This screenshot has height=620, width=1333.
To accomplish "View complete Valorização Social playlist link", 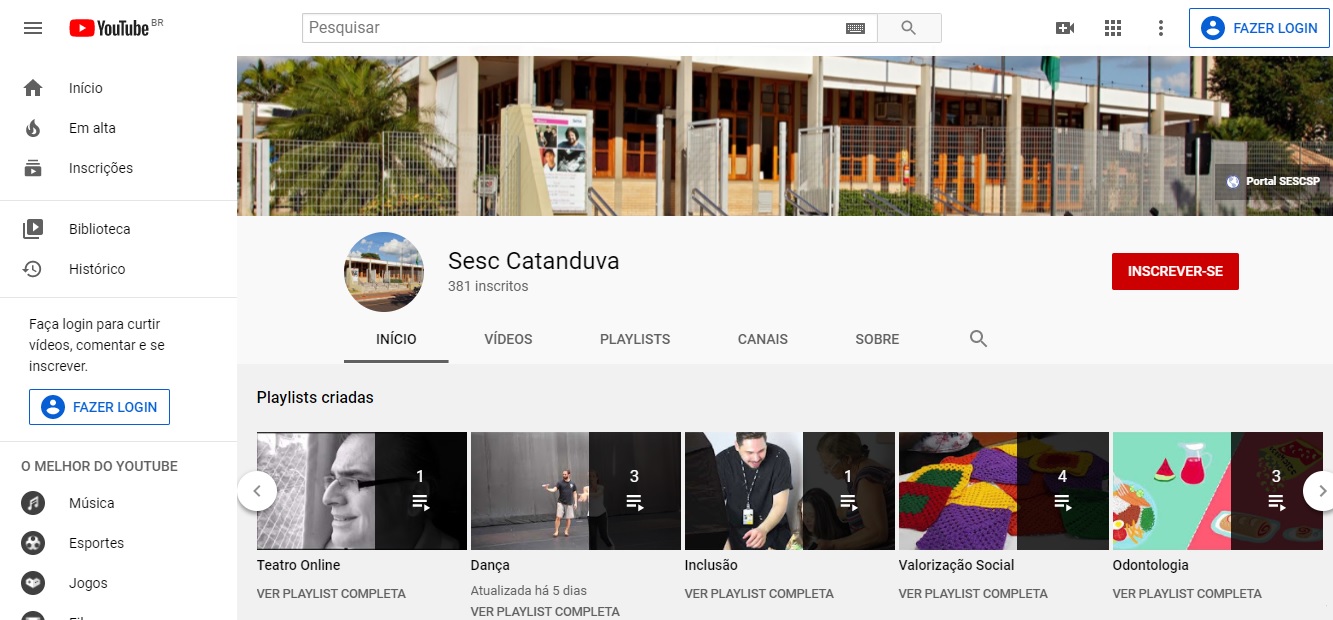I will (x=973, y=594).
